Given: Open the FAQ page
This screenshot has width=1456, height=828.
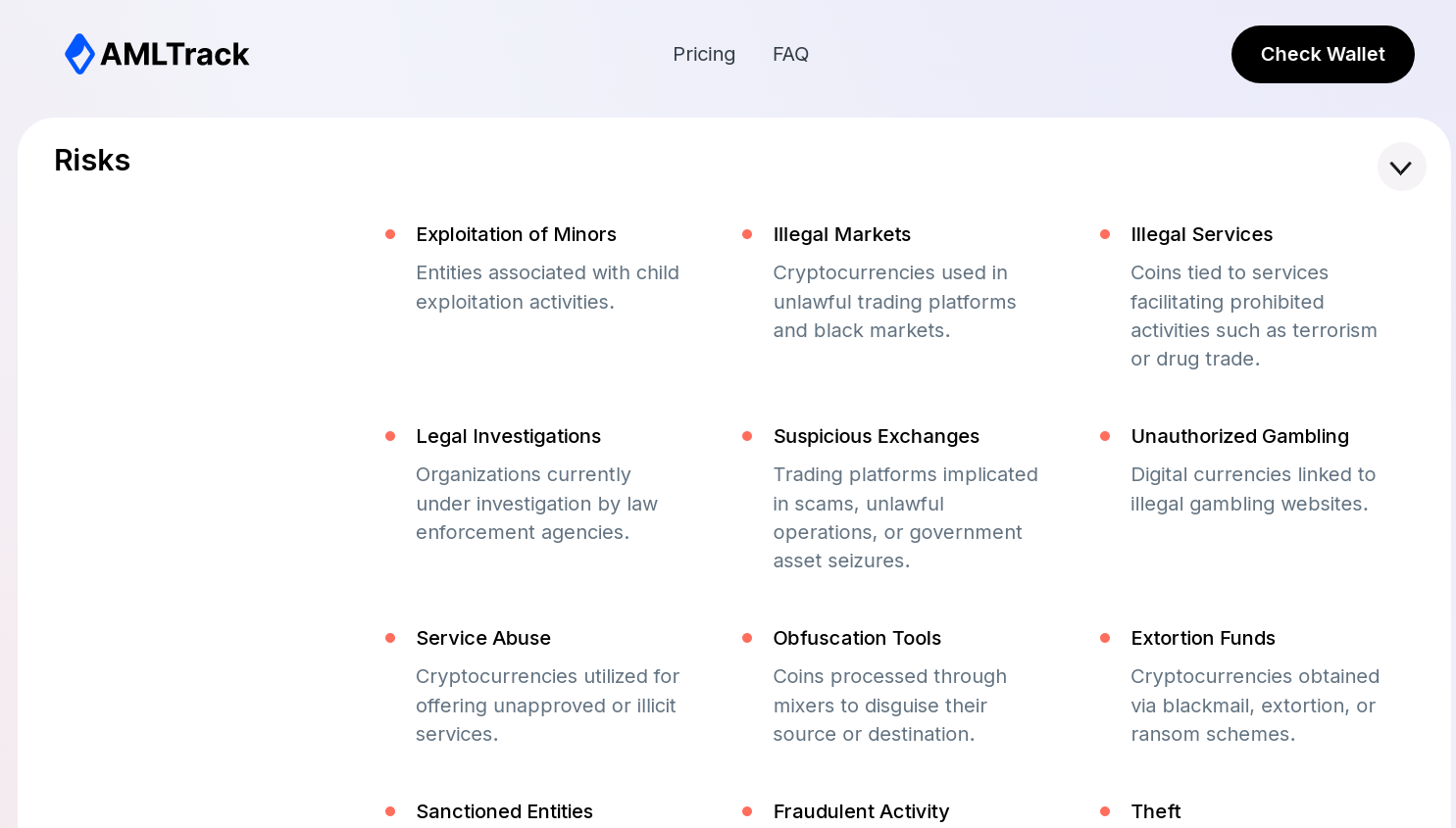Looking at the screenshot, I should click(790, 54).
